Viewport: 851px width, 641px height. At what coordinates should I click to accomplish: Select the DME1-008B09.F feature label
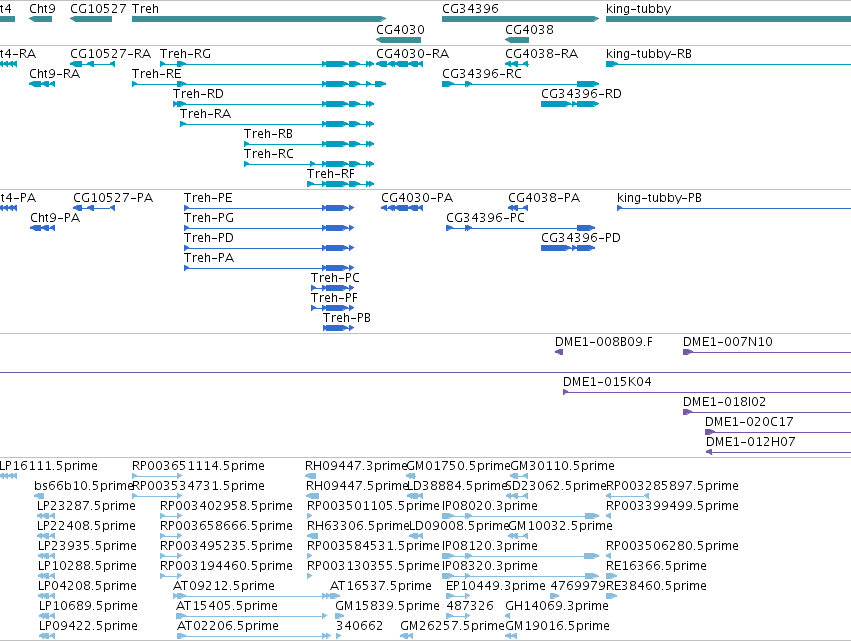(x=604, y=342)
